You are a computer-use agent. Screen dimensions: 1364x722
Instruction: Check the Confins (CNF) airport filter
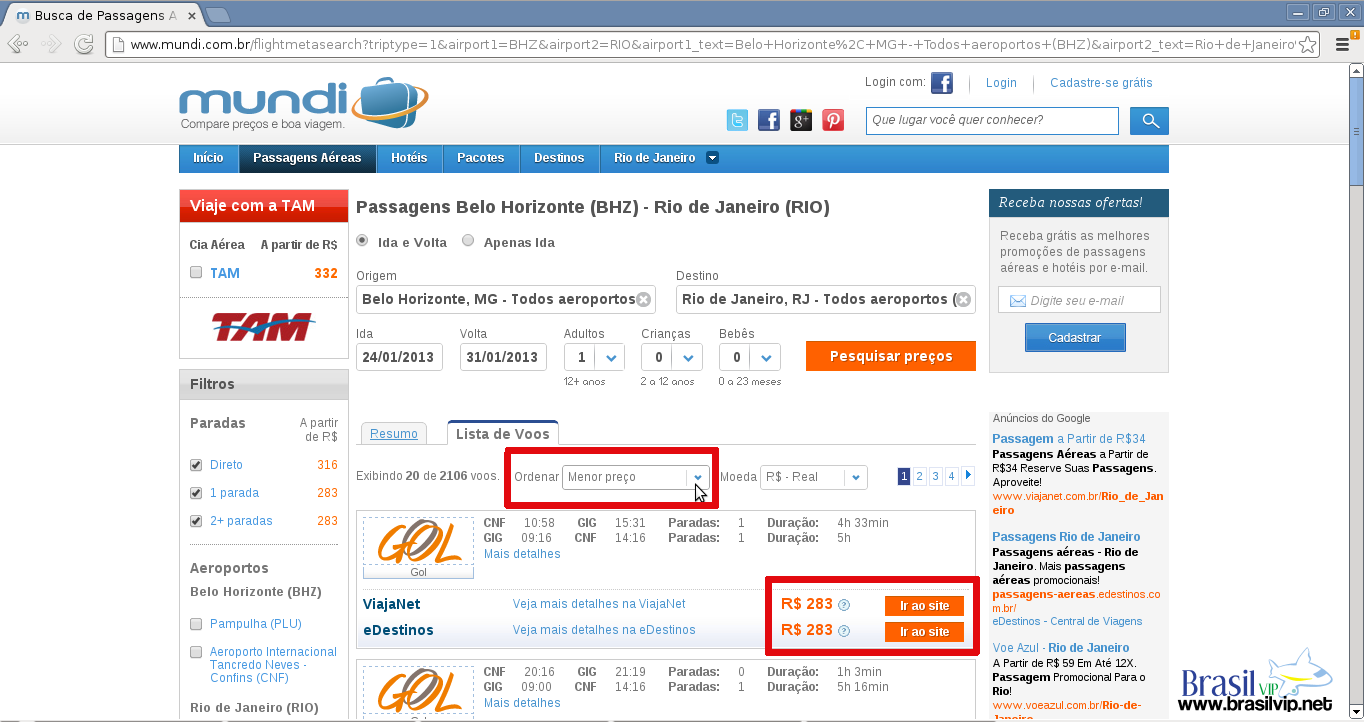click(x=196, y=652)
